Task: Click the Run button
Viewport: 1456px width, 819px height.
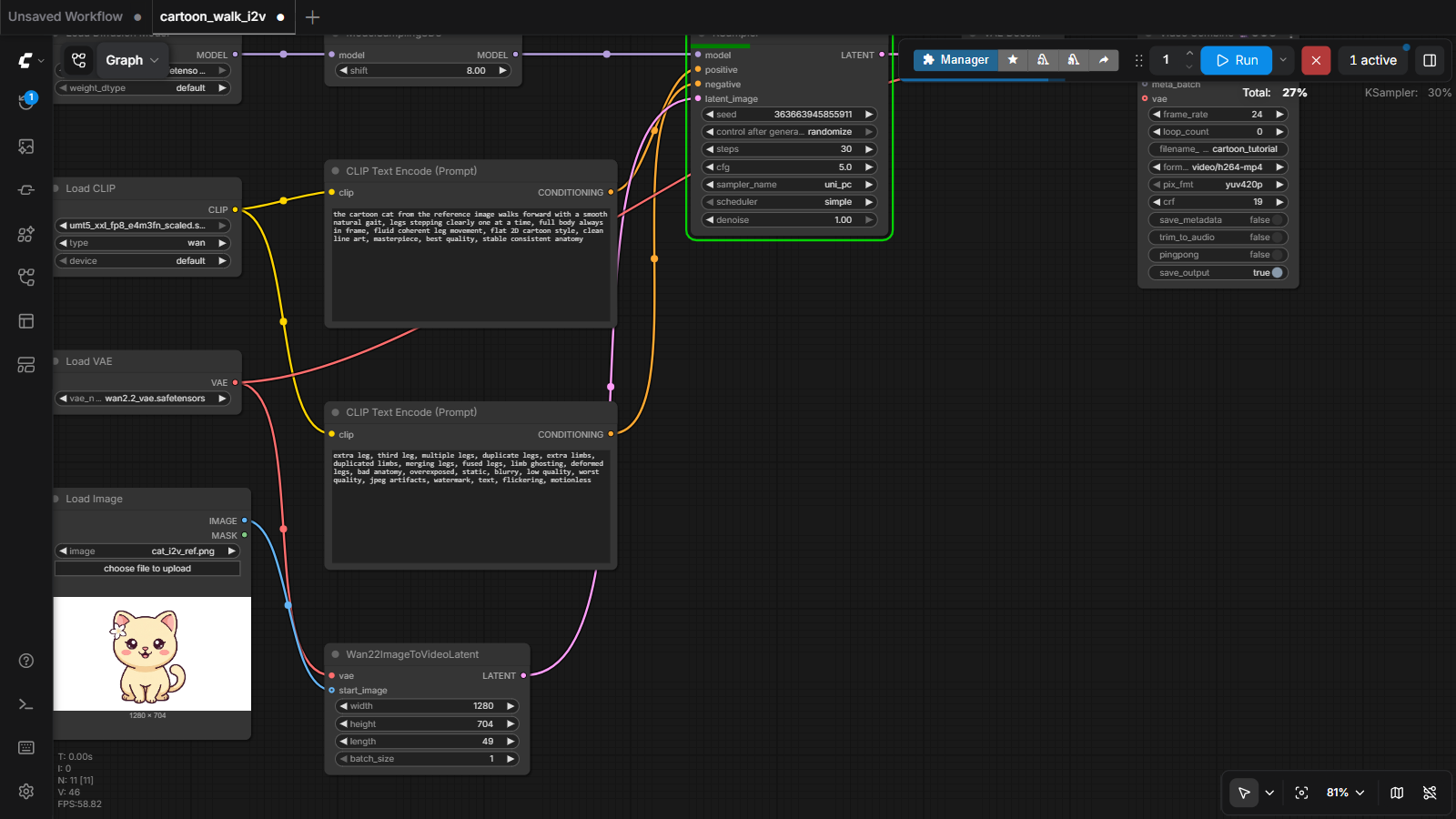Action: point(1237,60)
